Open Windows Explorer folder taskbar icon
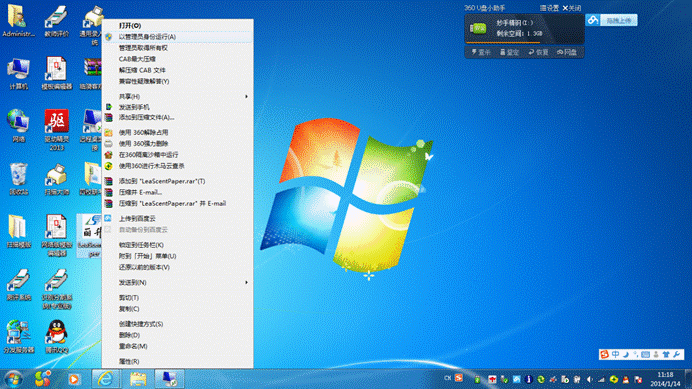 point(138,379)
